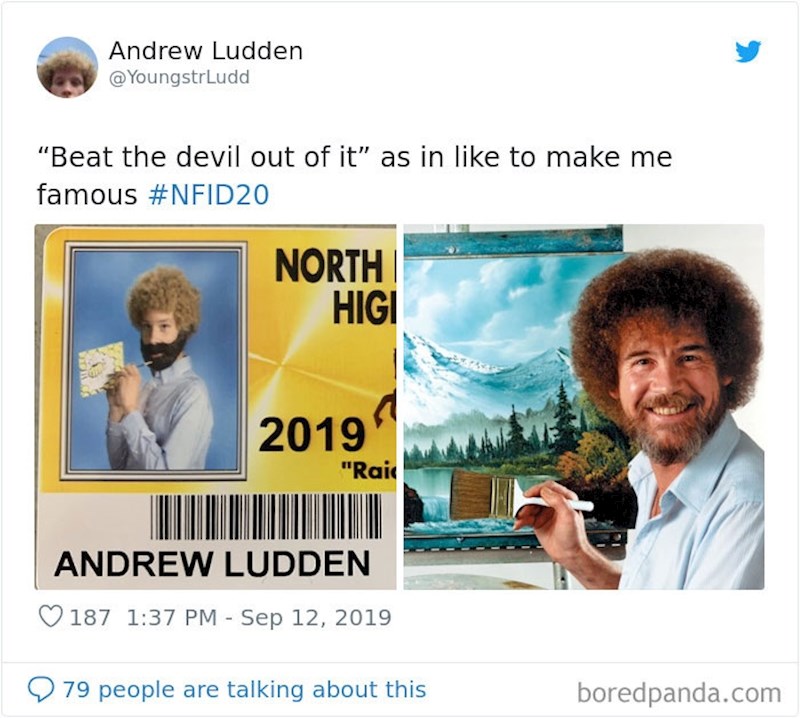
Task: Open Andrew Ludden's profile avatar
Action: click(x=67, y=67)
